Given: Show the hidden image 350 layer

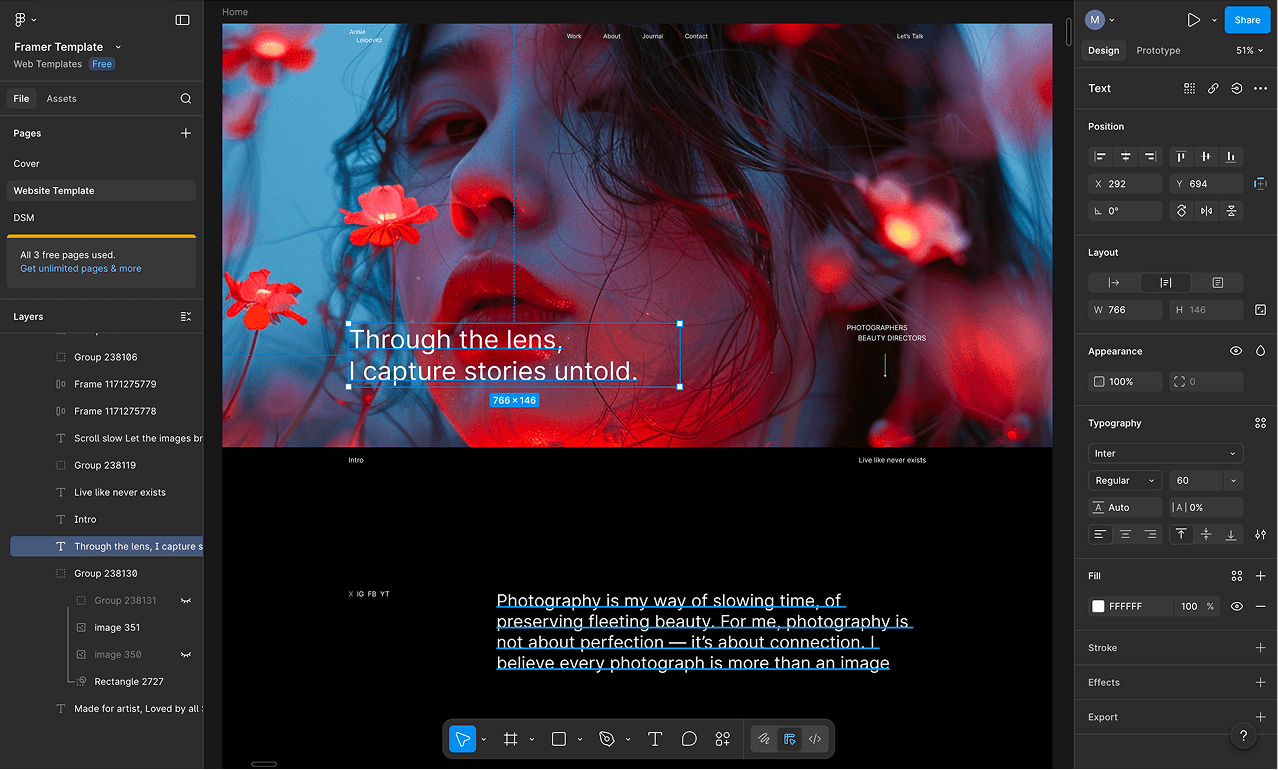Looking at the screenshot, I should click(185, 655).
